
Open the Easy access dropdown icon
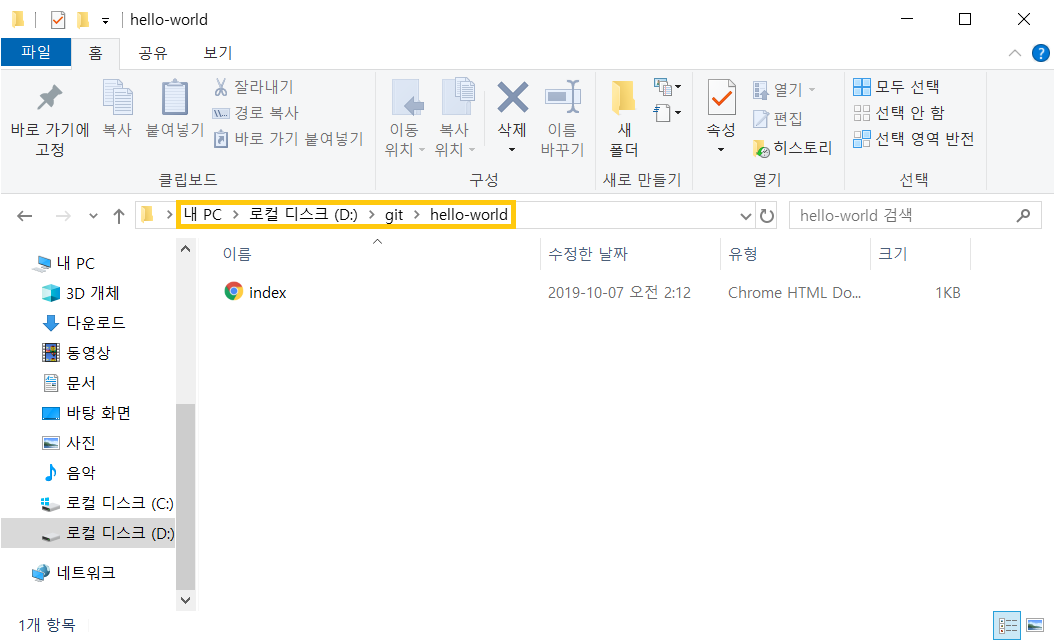(x=667, y=112)
